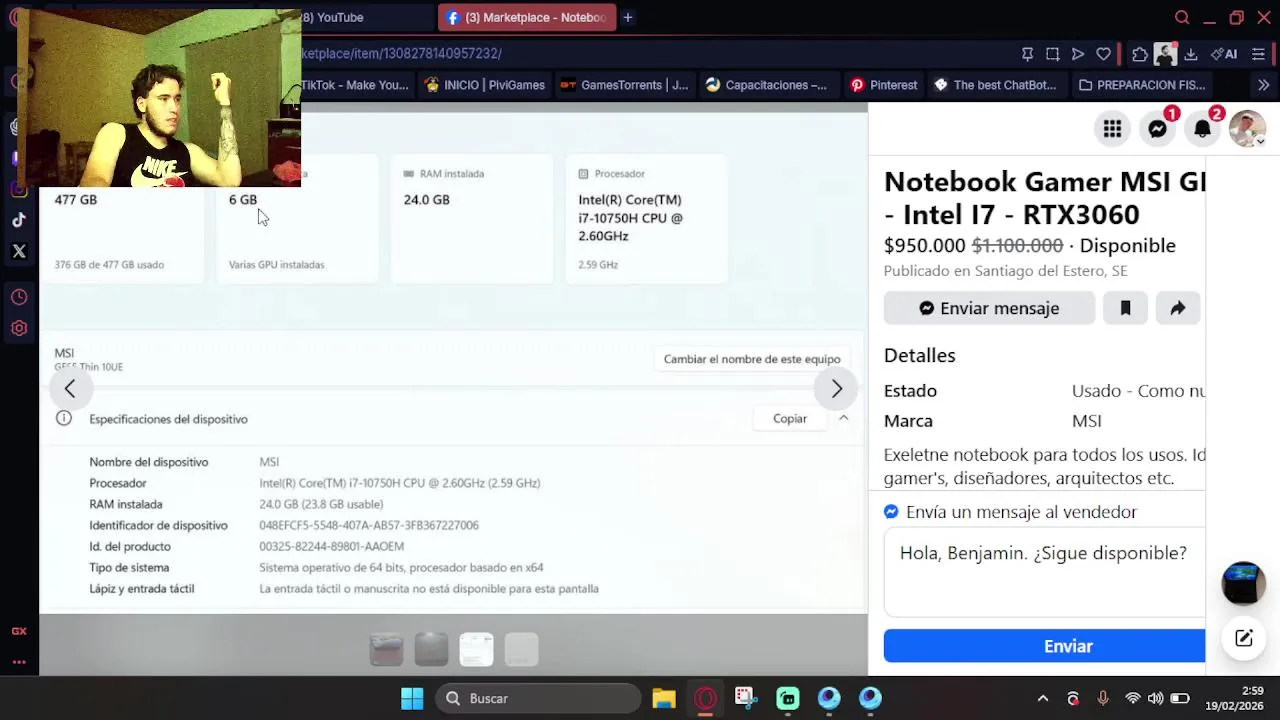The width and height of the screenshot is (1280, 720).
Task: Click listing title Notebook Gamer MSI
Action: (x=1045, y=198)
